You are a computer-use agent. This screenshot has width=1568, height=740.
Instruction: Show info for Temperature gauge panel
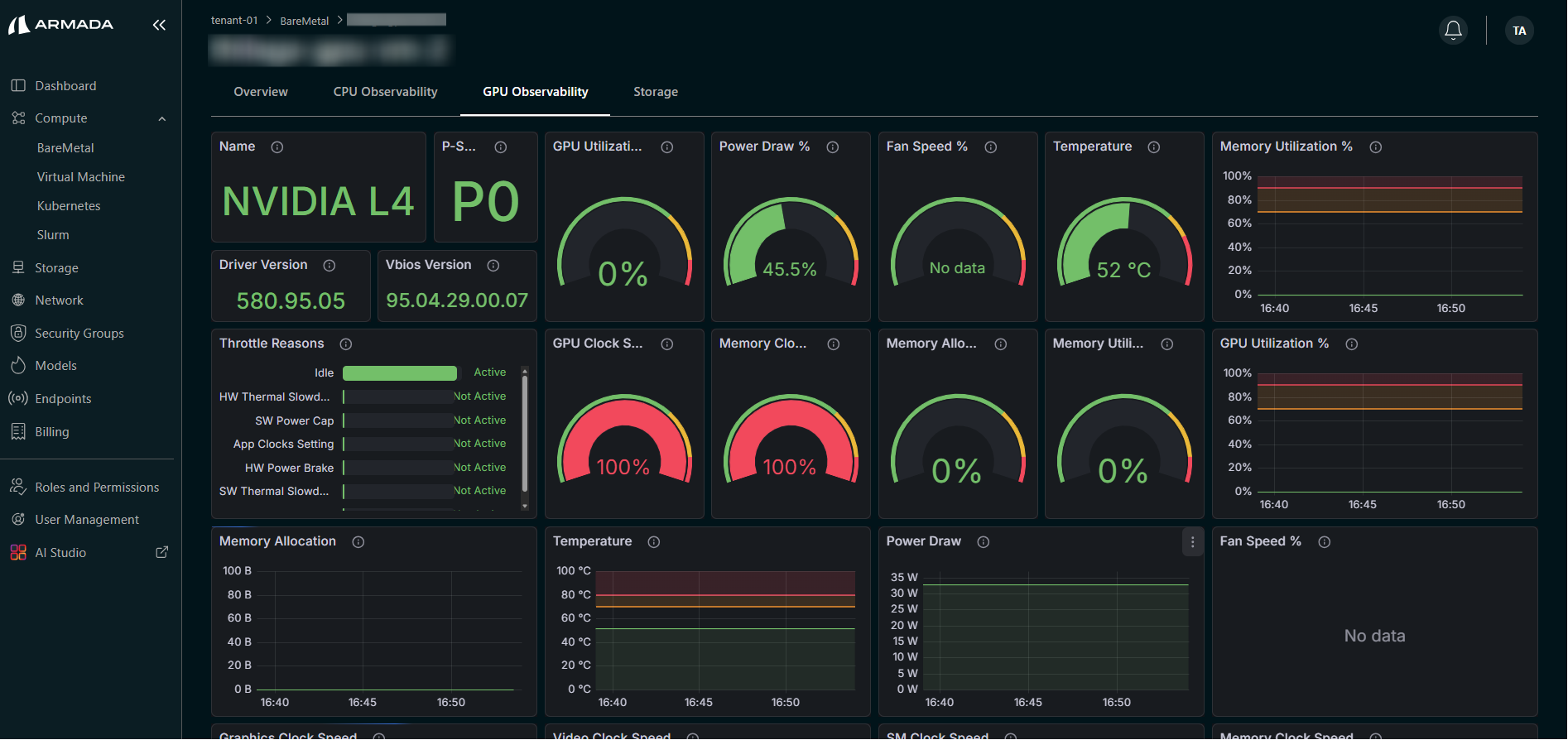1154,147
